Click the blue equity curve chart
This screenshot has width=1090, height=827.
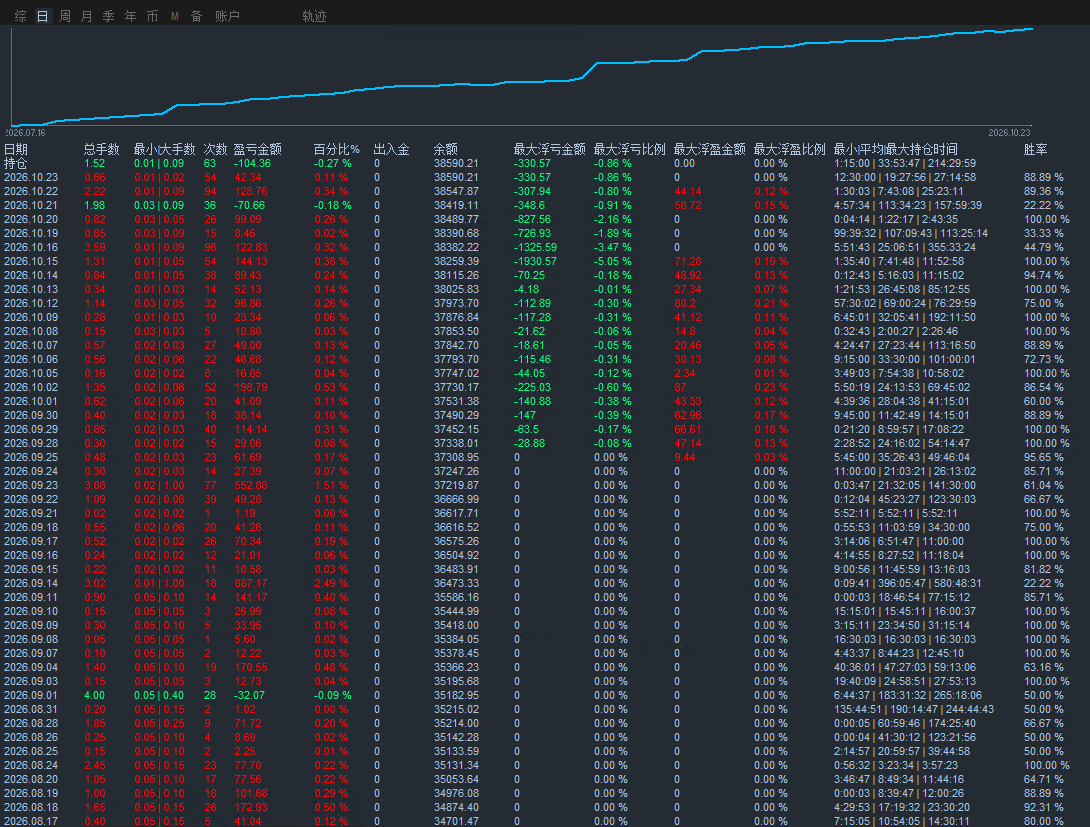tap(521, 76)
